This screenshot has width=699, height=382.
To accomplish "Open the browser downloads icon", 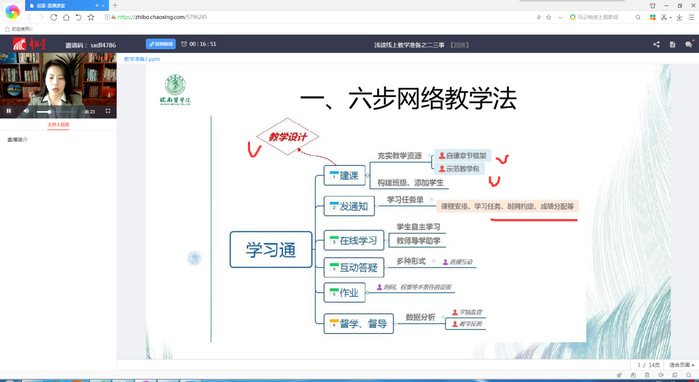I will [679, 17].
